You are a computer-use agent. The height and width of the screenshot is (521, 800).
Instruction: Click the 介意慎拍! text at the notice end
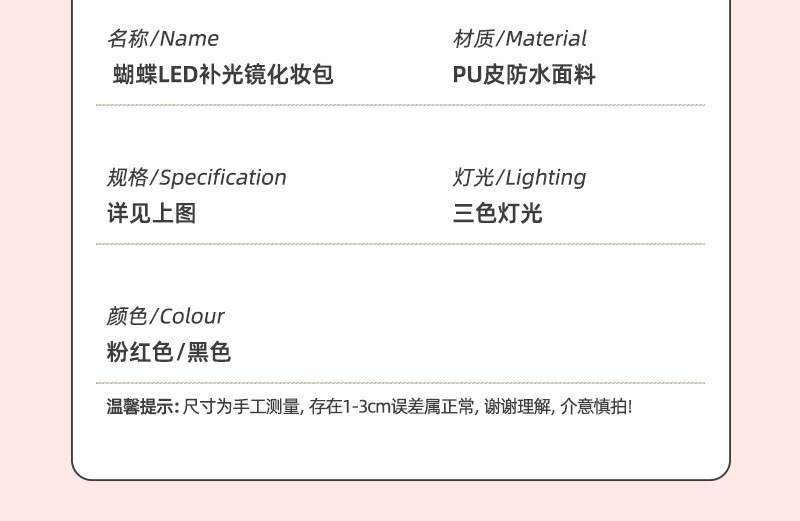(596, 407)
